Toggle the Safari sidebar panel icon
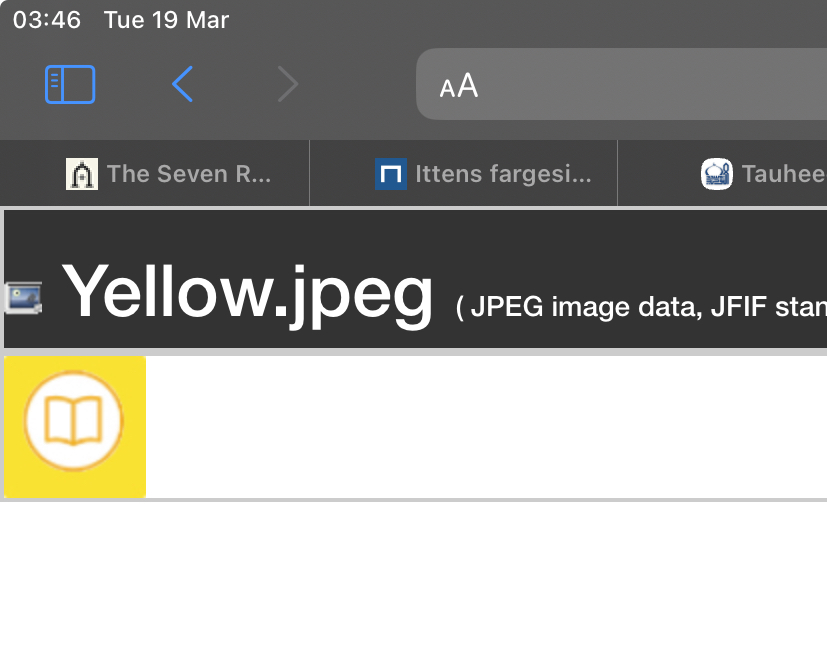 [x=70, y=85]
